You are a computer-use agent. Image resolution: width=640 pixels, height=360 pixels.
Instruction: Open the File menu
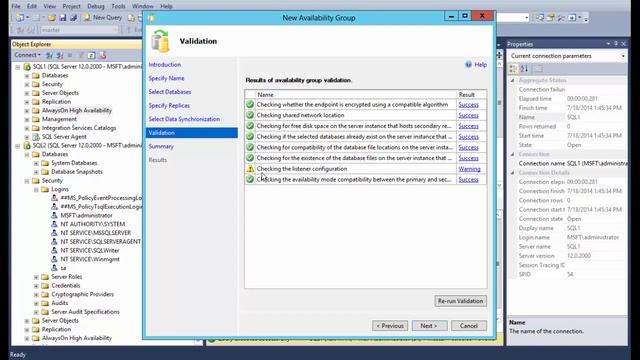point(16,6)
